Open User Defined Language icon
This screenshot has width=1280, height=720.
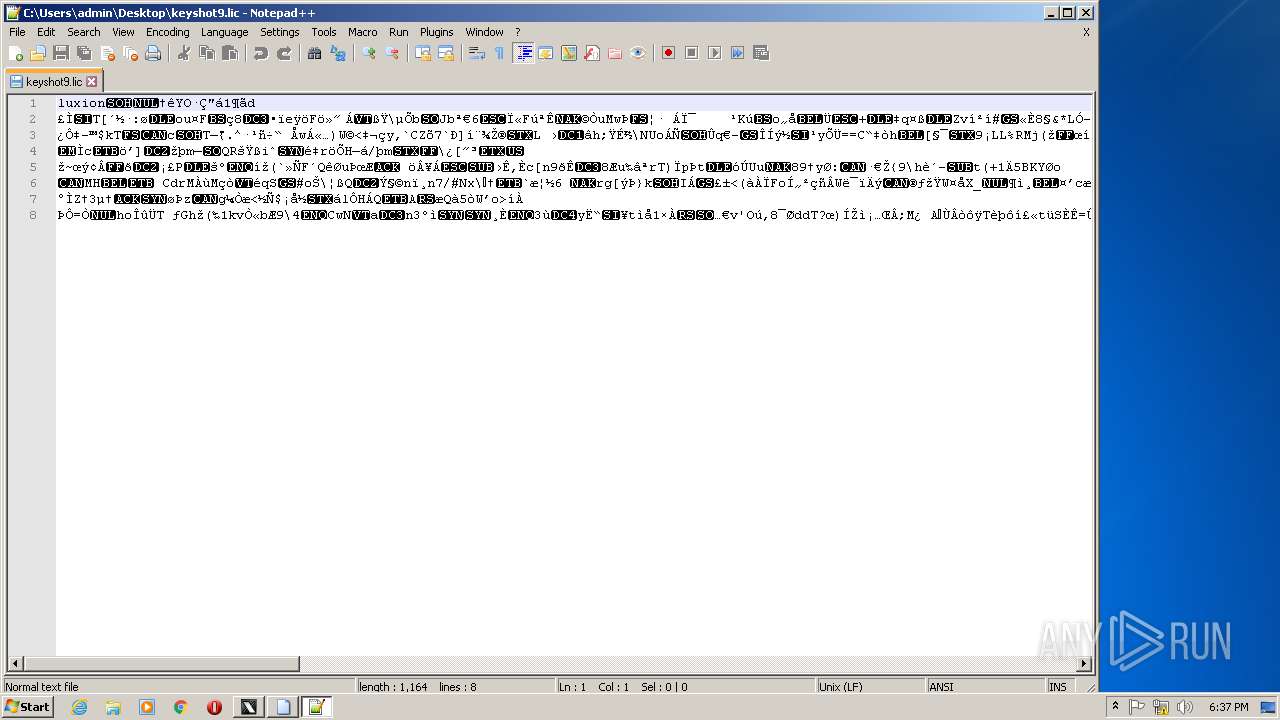pos(546,53)
